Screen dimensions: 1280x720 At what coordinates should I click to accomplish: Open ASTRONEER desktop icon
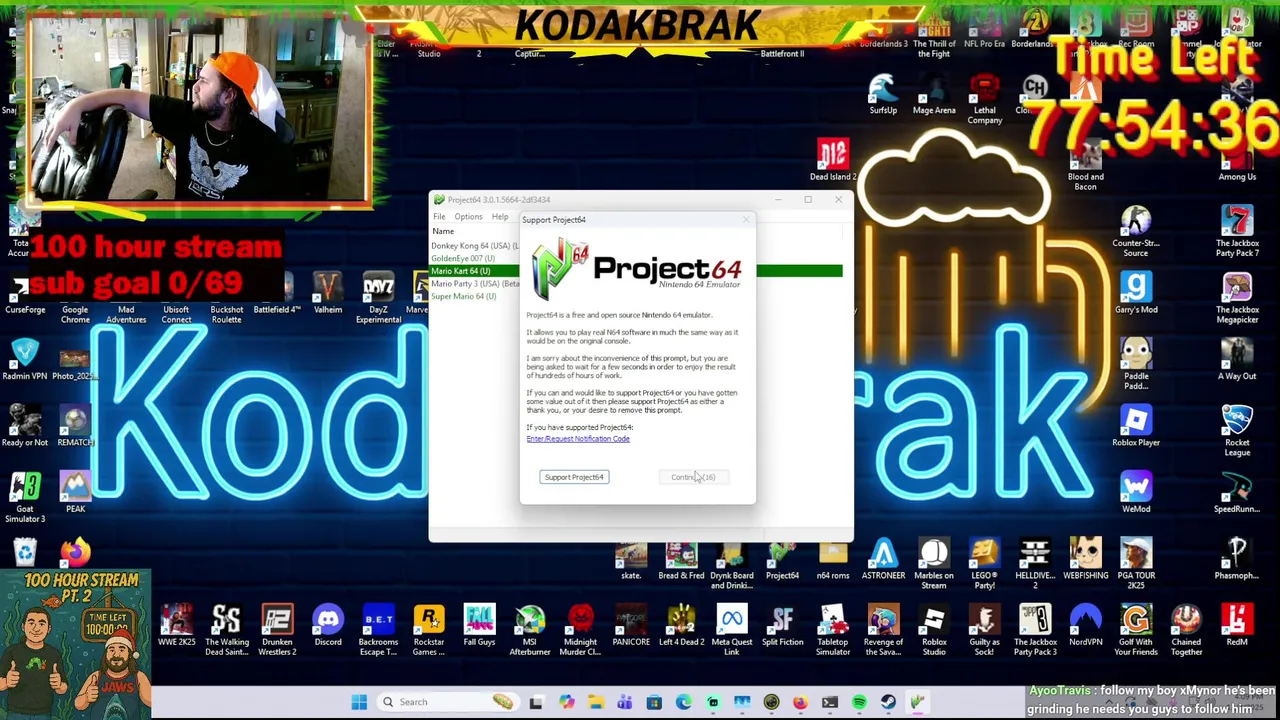tap(883, 561)
